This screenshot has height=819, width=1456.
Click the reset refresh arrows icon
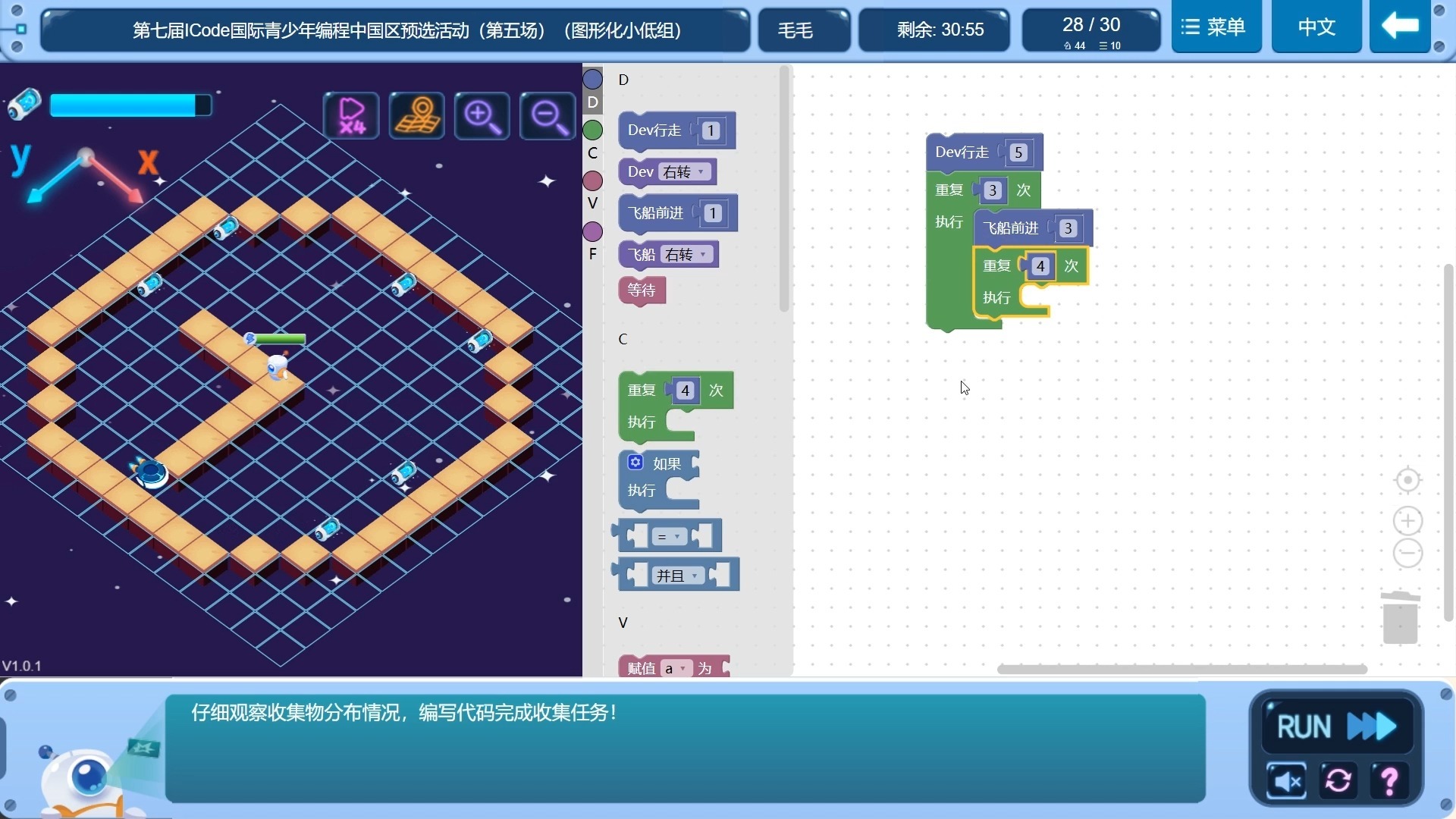[x=1338, y=781]
